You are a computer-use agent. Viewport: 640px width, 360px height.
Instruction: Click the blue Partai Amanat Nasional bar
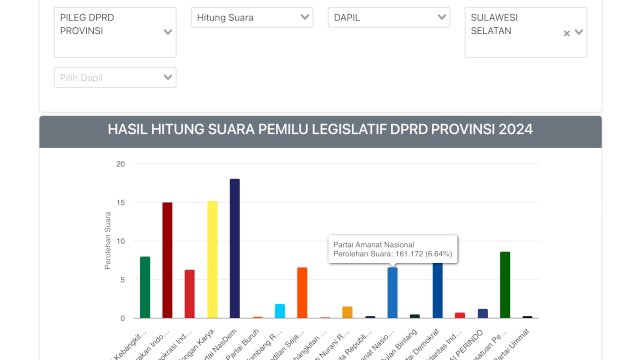click(392, 293)
